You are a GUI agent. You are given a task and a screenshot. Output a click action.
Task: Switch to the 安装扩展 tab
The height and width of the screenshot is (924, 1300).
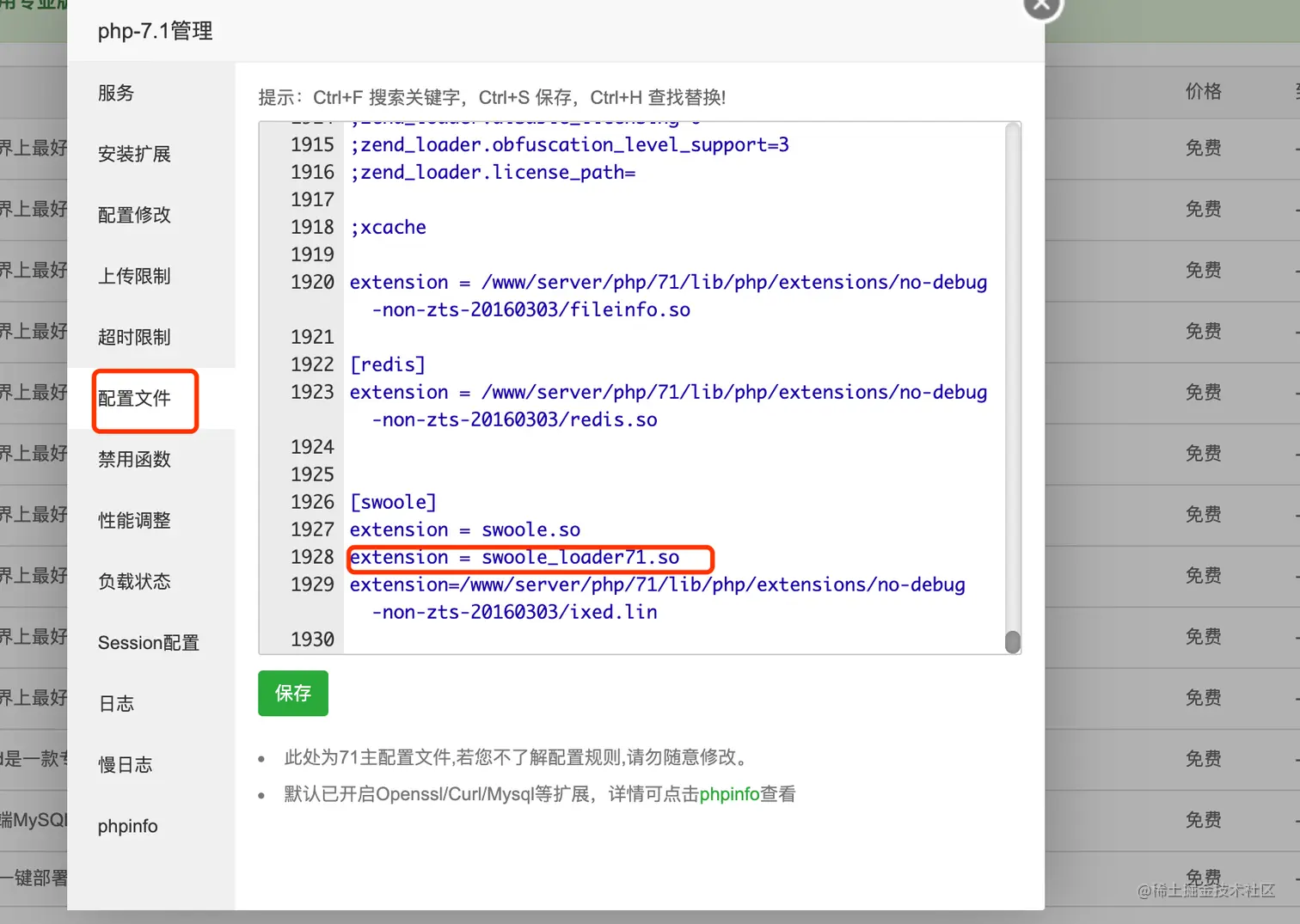134,154
